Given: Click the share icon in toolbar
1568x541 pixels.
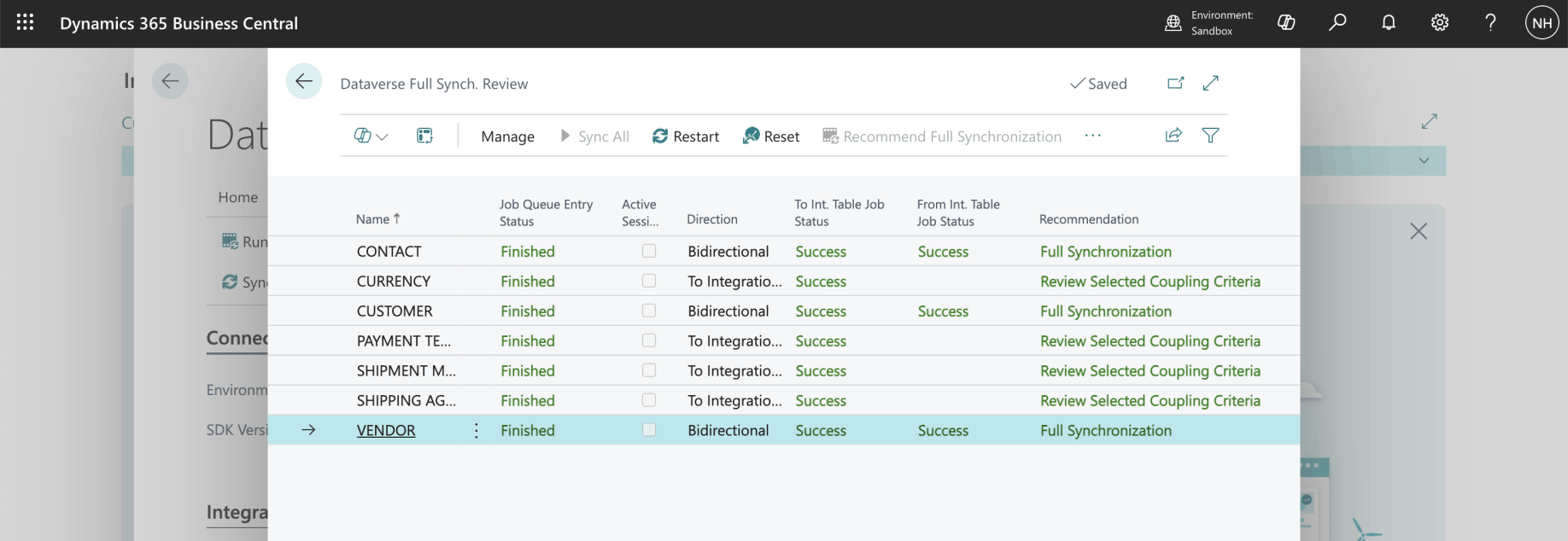Looking at the screenshot, I should pos(1173,136).
